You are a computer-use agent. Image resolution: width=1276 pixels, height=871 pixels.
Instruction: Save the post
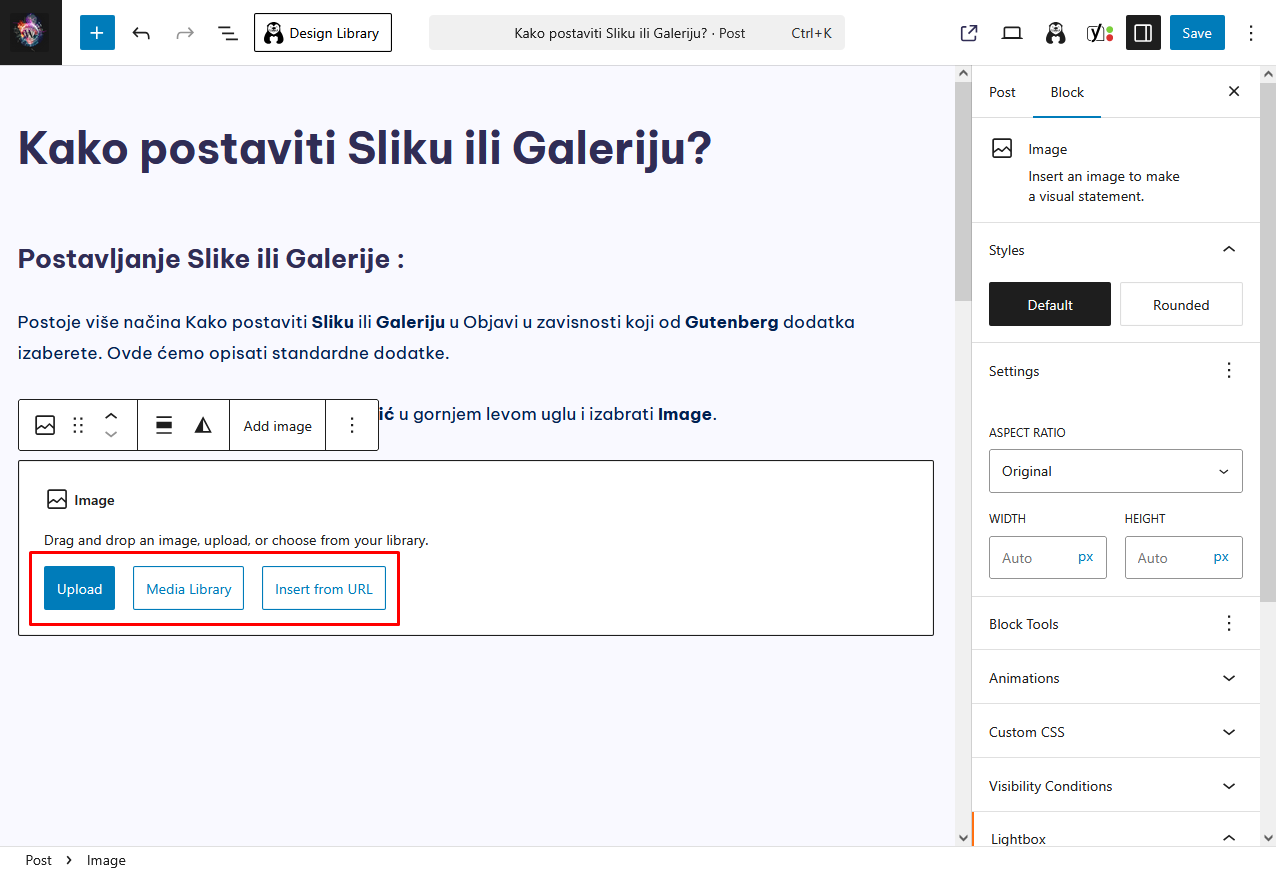pos(1196,33)
